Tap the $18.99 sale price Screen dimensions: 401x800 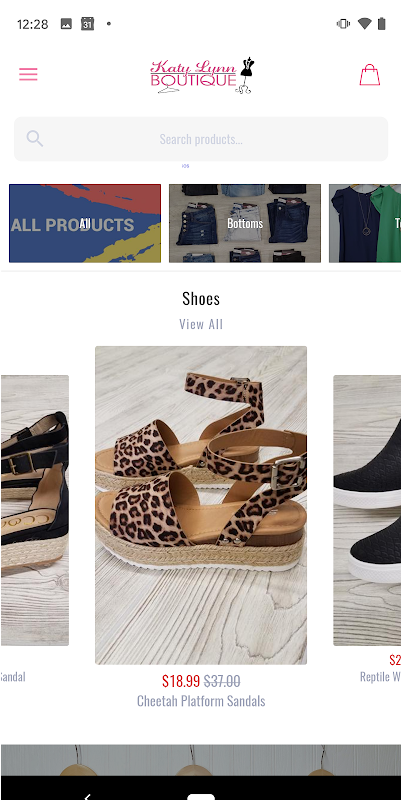(x=181, y=681)
